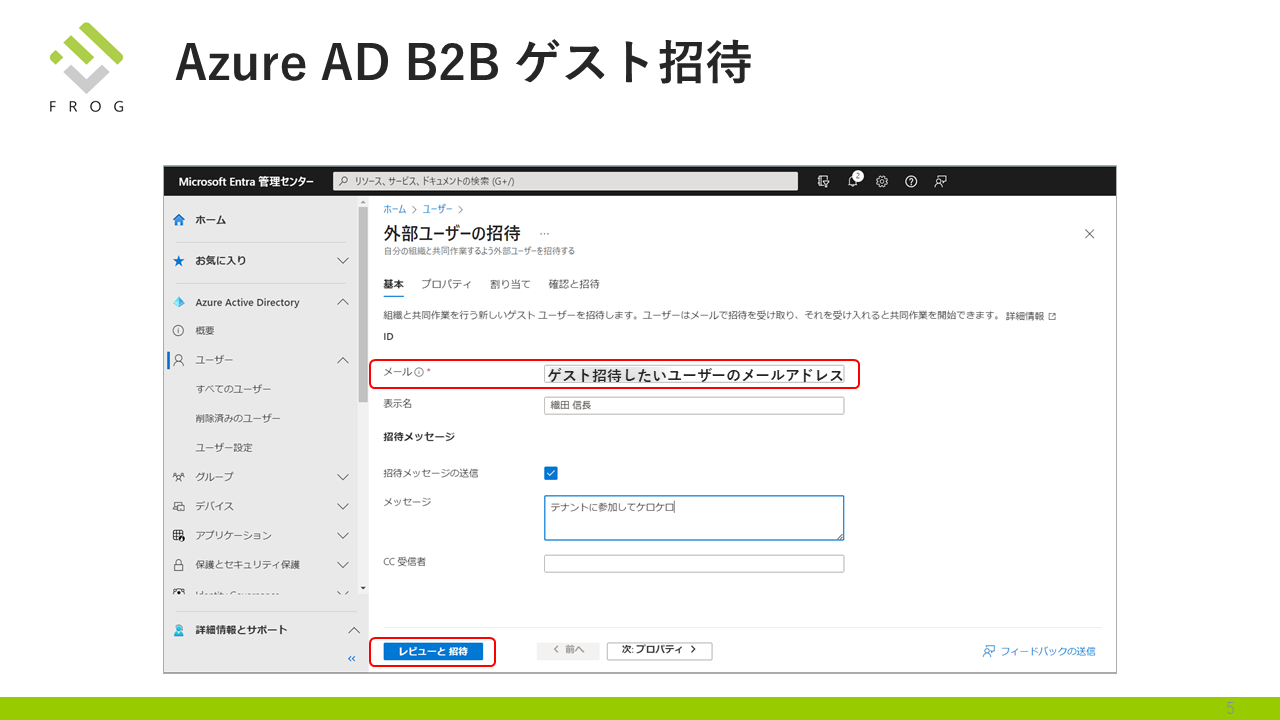Open notifications bell in top bar

[853, 181]
